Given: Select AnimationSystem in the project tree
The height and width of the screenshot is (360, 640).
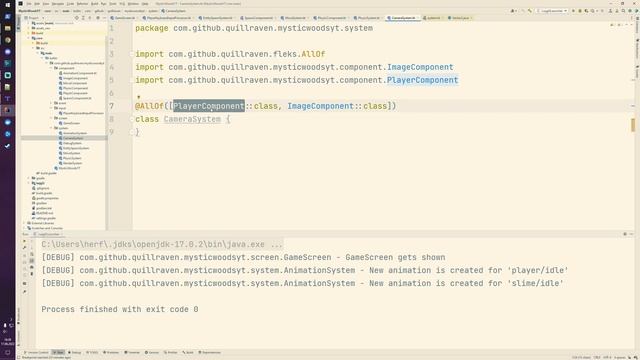Looking at the screenshot, I should click(73, 133).
